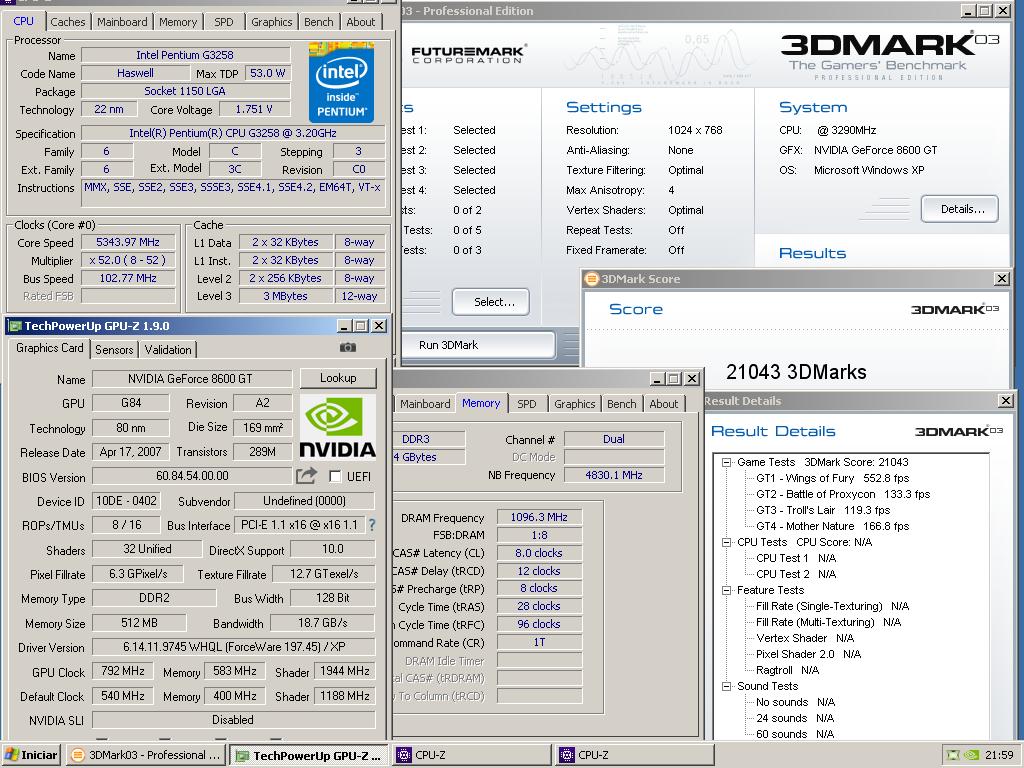Open Memory tab in top CPU-Z window
Image resolution: width=1024 pixels, height=768 pixels.
click(x=178, y=22)
